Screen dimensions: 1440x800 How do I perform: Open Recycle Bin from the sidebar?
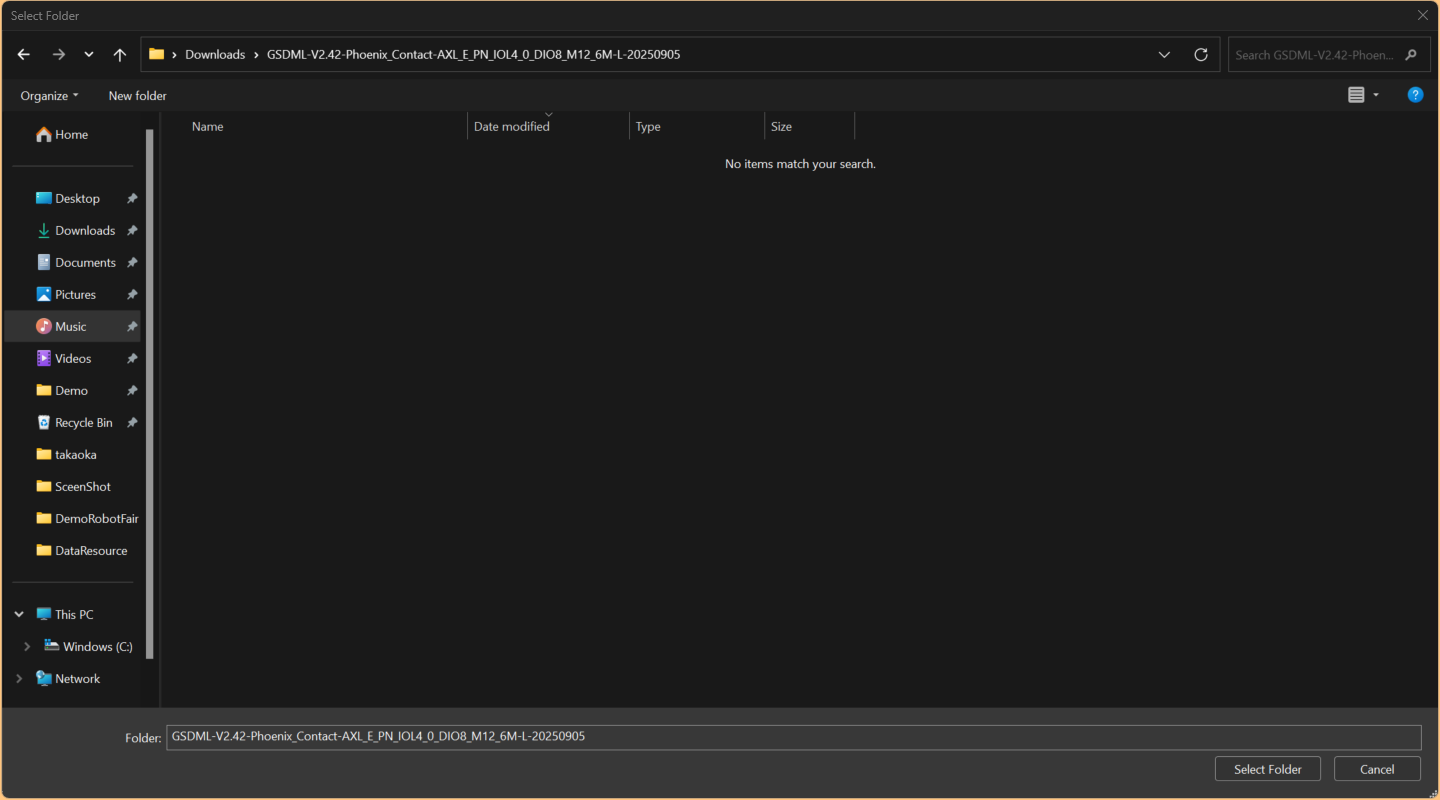tap(83, 422)
